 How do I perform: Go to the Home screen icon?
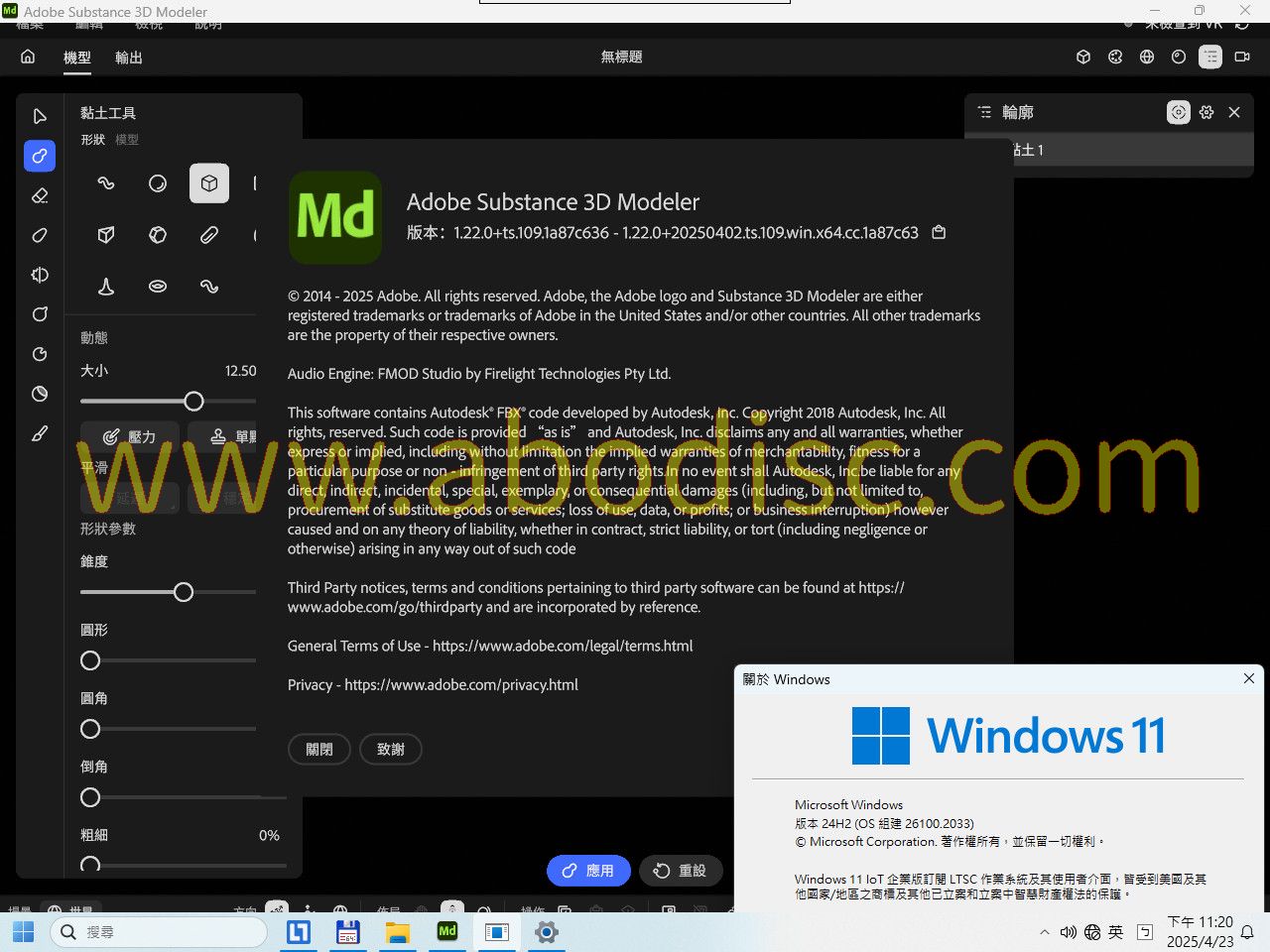click(x=28, y=57)
